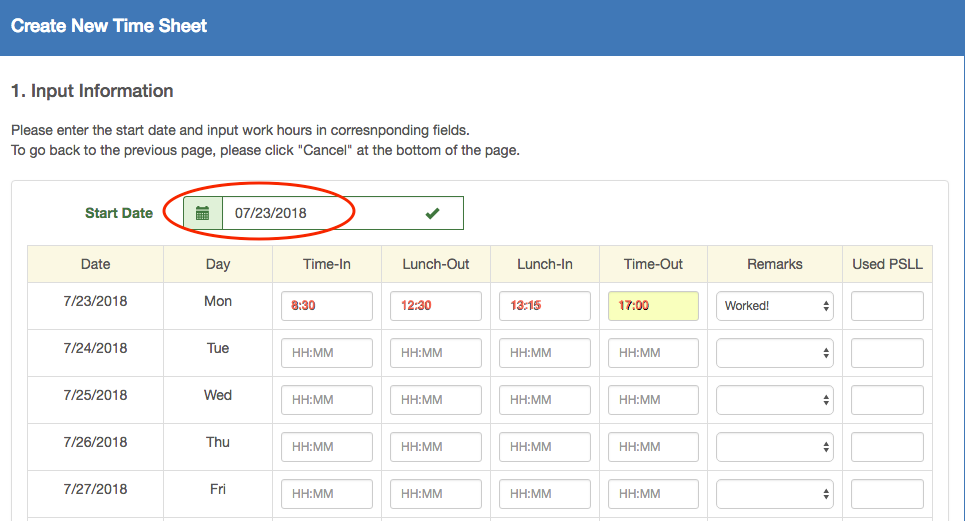965x521 pixels.
Task: Expand Tuesday's Remarks dropdown
Action: click(775, 353)
